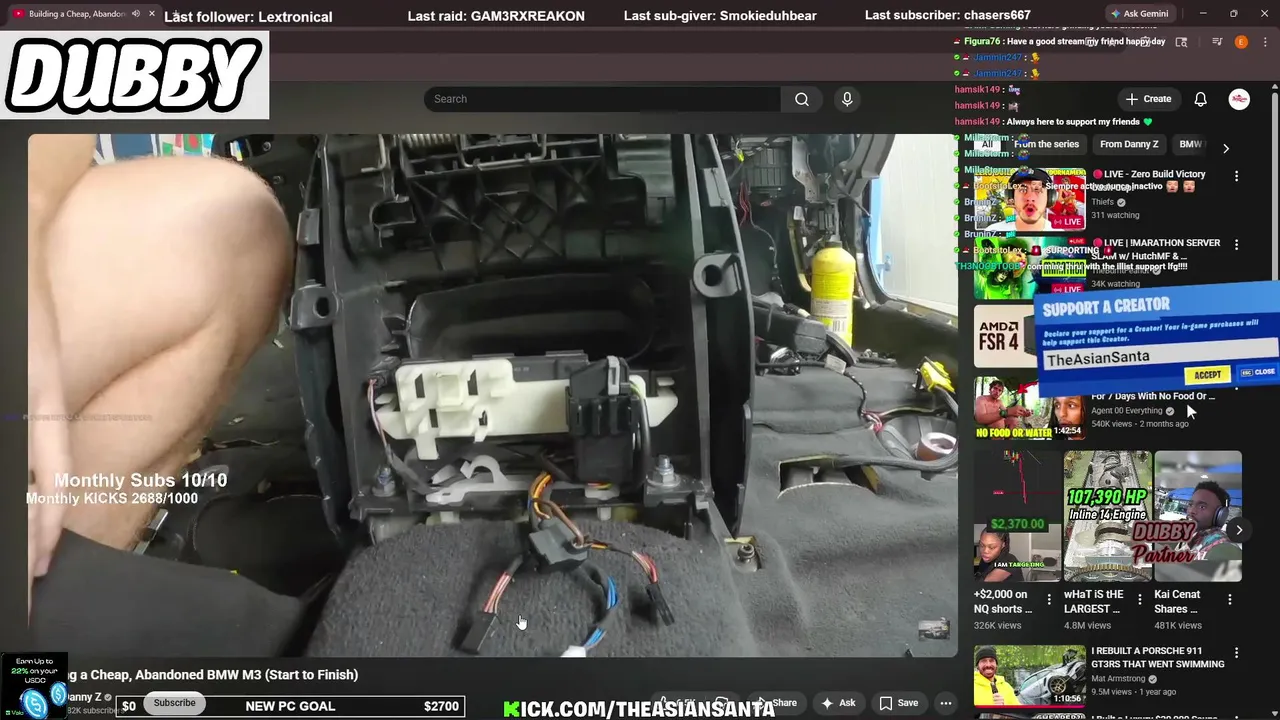Image resolution: width=1280 pixels, height=720 pixels.
Task: Click the AMD FSR 4 ad thumbnail
Action: (x=1005, y=337)
